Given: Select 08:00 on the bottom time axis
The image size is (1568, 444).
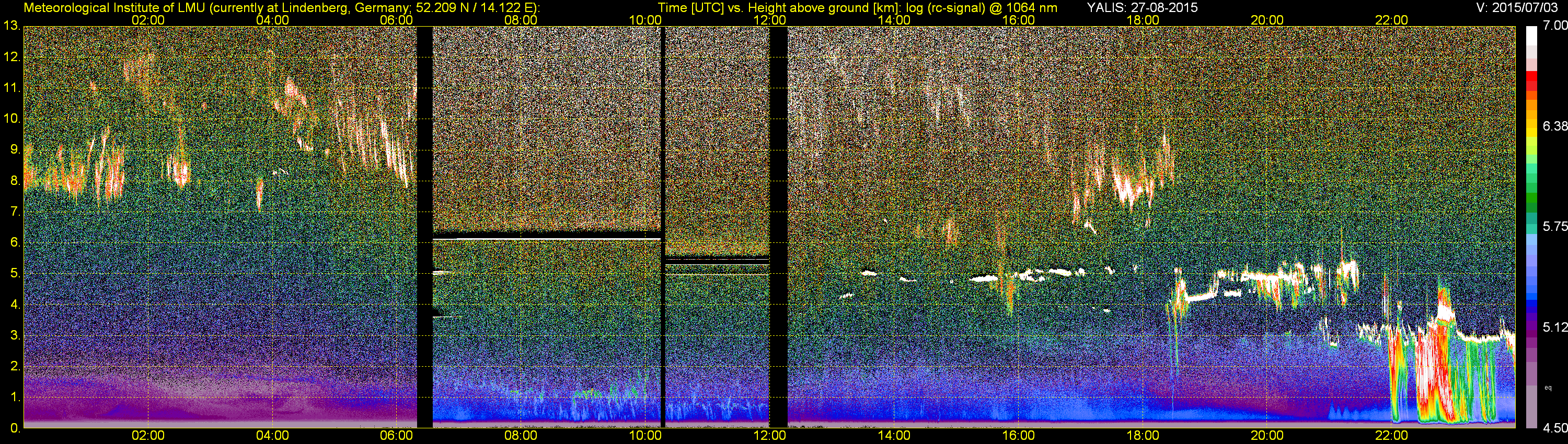Looking at the screenshot, I should click(521, 436).
